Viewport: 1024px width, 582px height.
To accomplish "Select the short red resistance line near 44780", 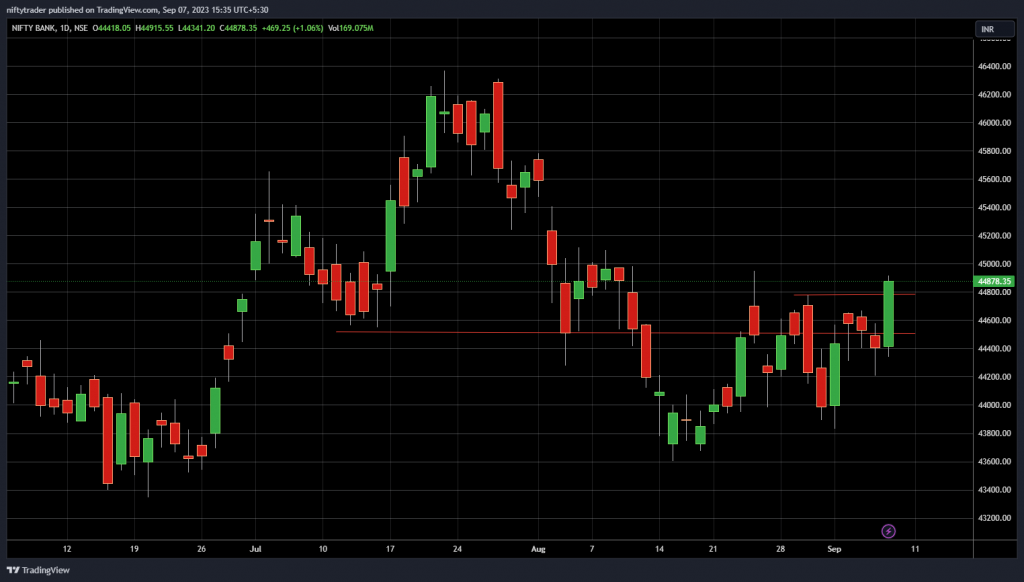I will [x=854, y=295].
